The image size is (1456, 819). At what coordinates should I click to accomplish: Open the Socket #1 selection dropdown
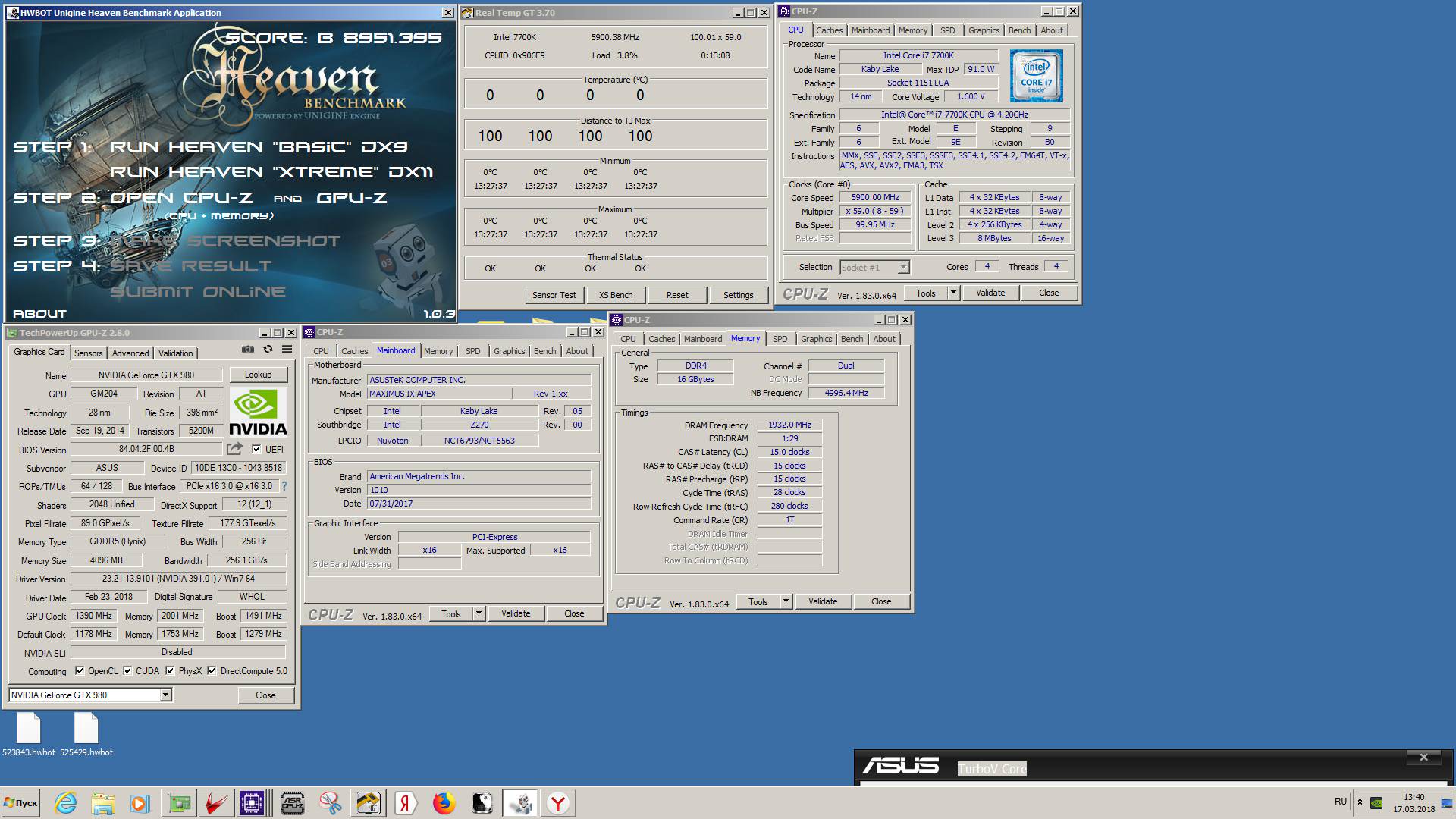(x=903, y=267)
